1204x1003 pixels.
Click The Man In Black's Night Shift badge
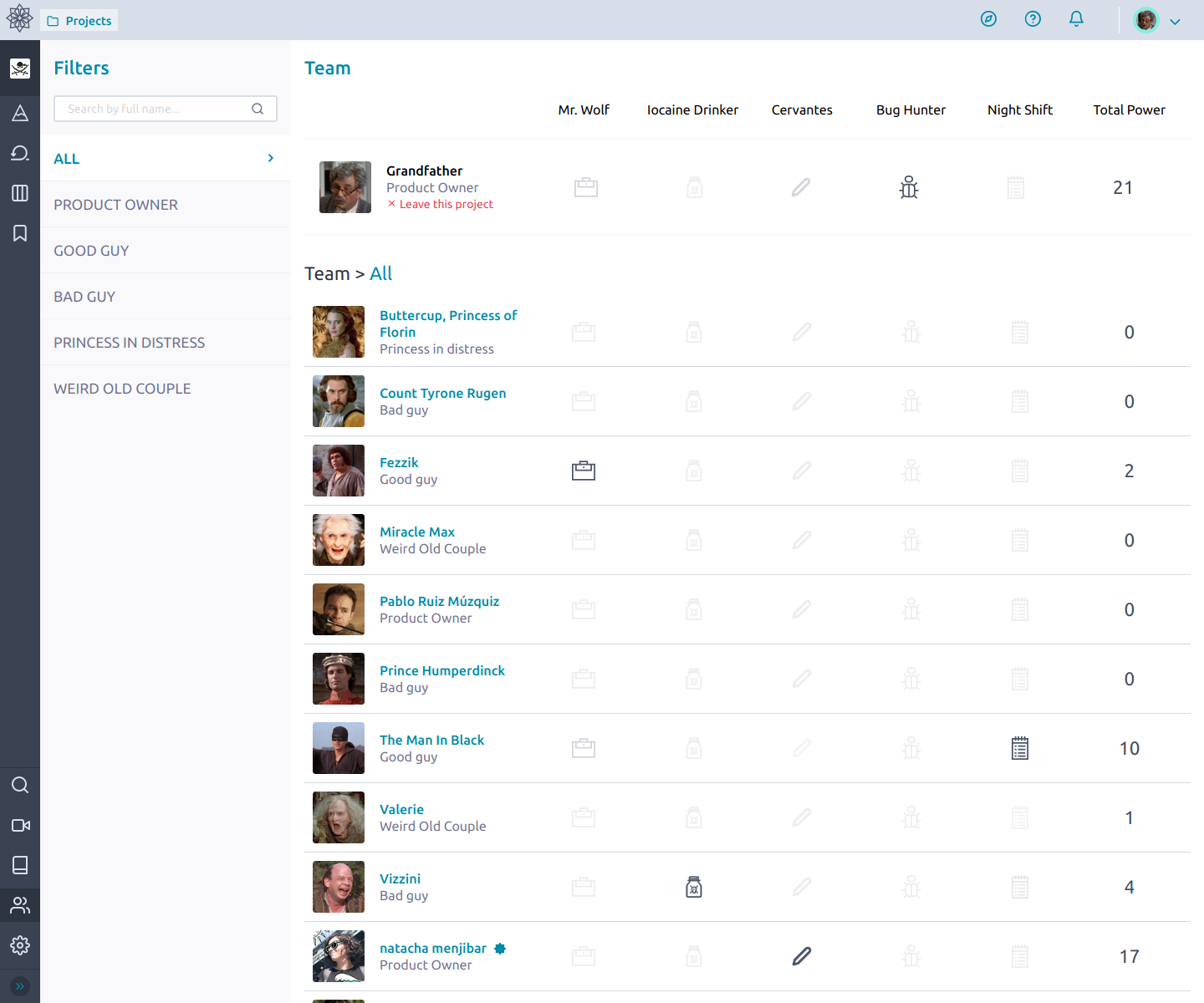point(1019,748)
